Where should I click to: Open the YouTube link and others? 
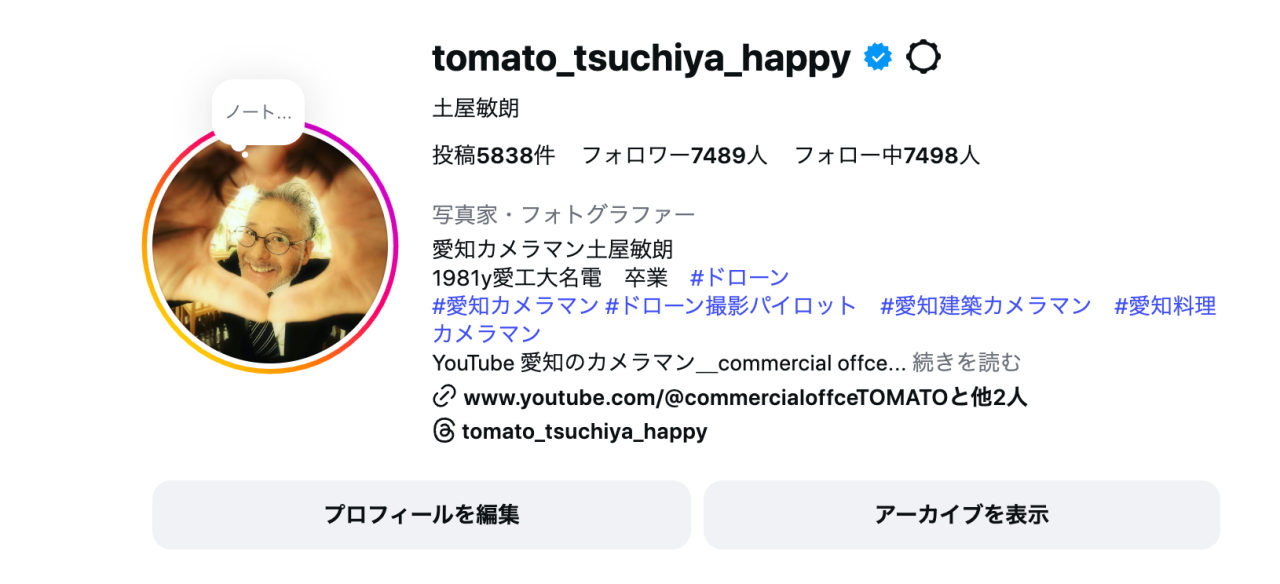745,397
